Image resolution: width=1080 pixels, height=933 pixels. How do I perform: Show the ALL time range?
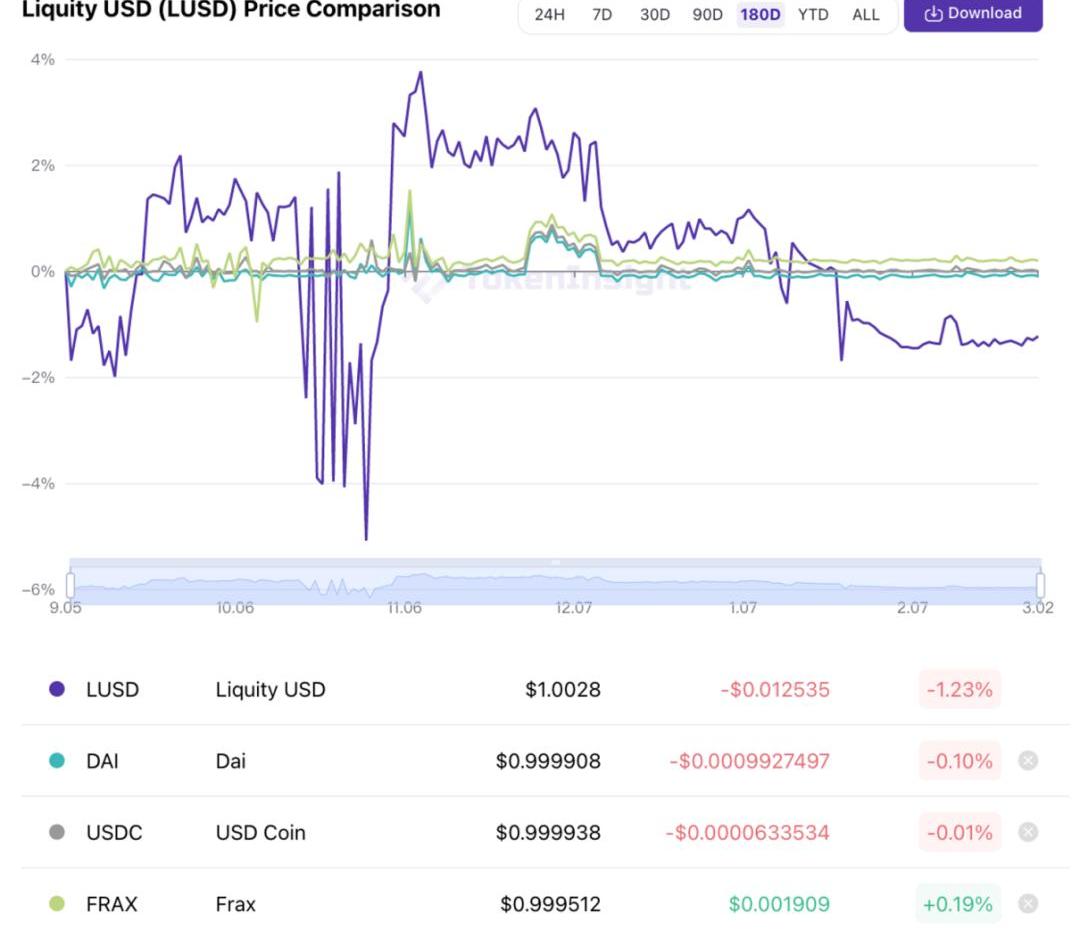click(866, 14)
